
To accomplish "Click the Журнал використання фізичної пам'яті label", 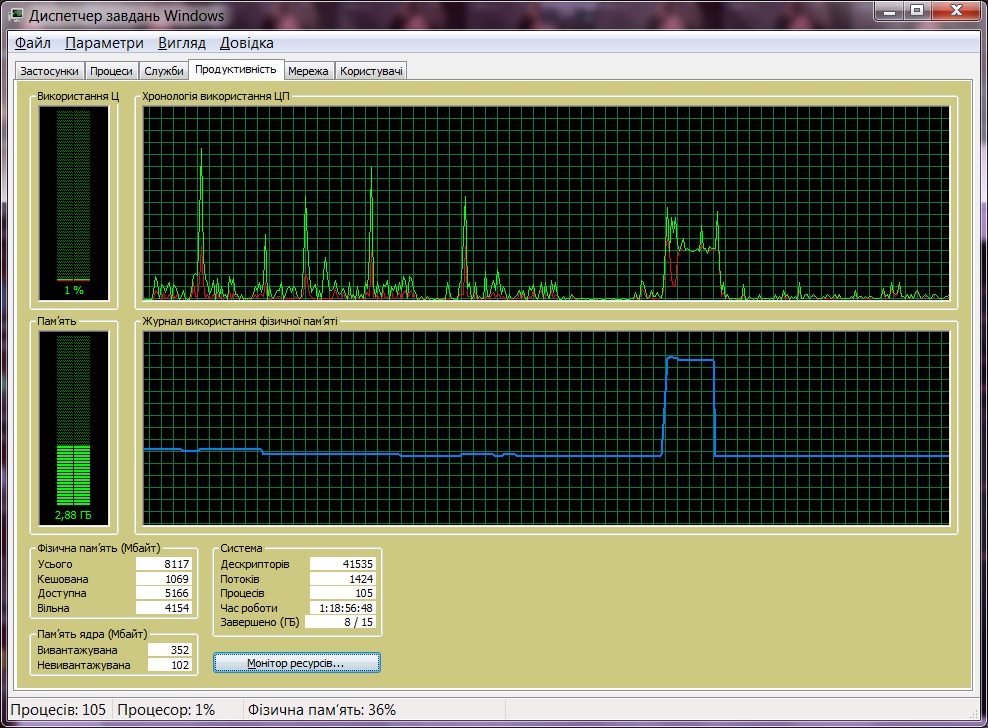I will pos(240,321).
